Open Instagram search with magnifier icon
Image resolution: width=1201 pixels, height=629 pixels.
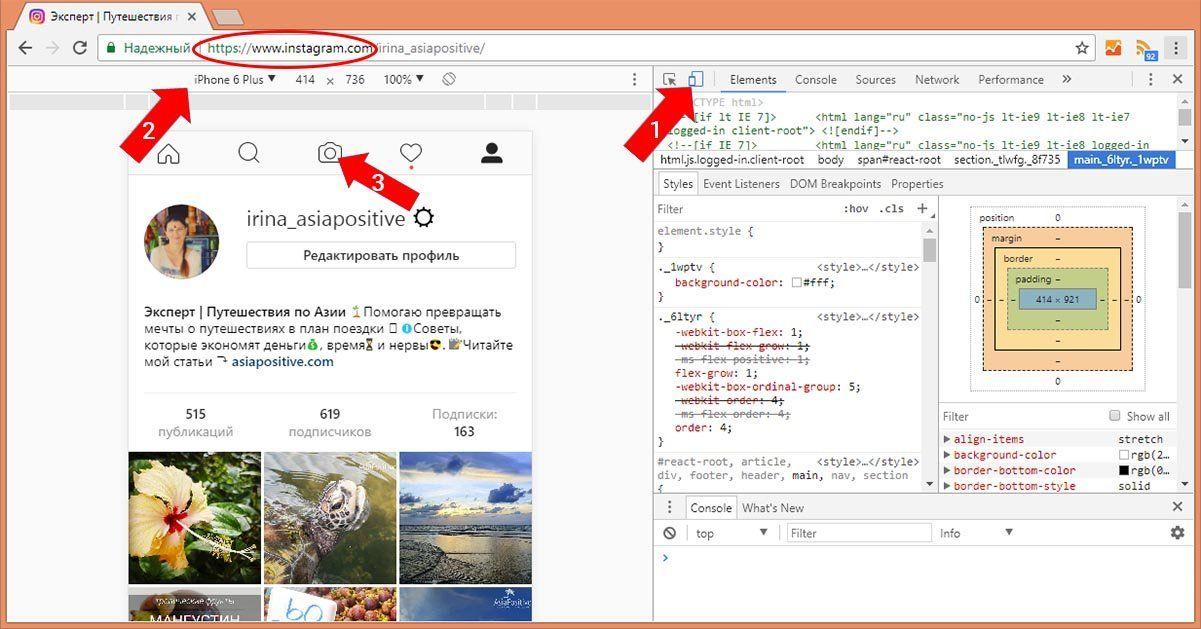click(249, 153)
